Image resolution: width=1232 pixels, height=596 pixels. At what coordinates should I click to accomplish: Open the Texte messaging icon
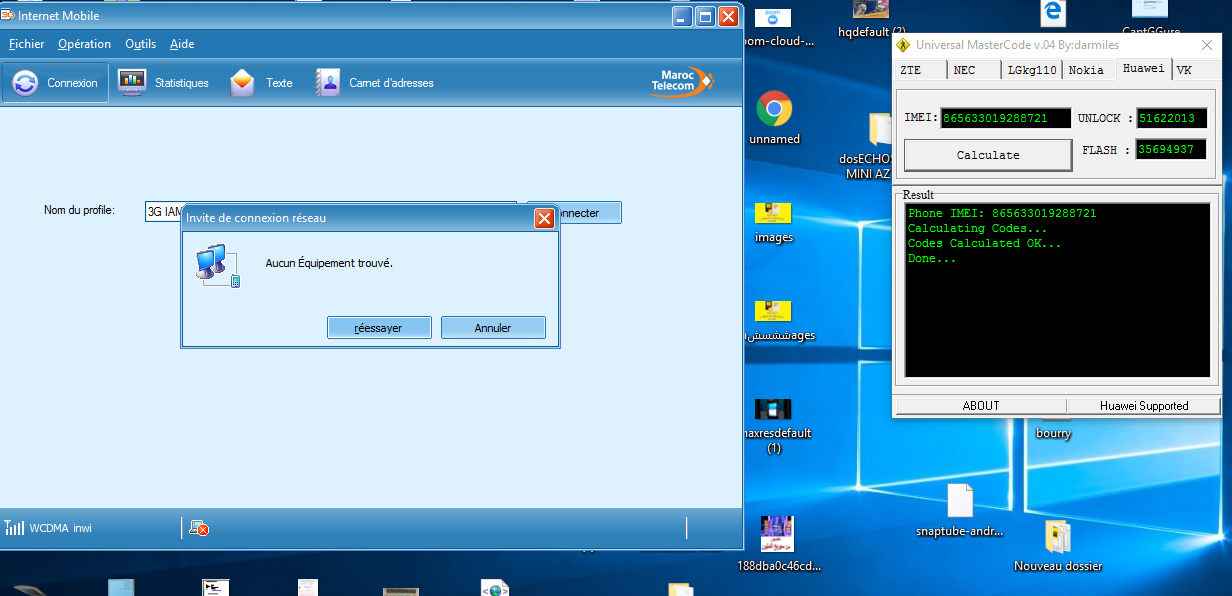[261, 83]
